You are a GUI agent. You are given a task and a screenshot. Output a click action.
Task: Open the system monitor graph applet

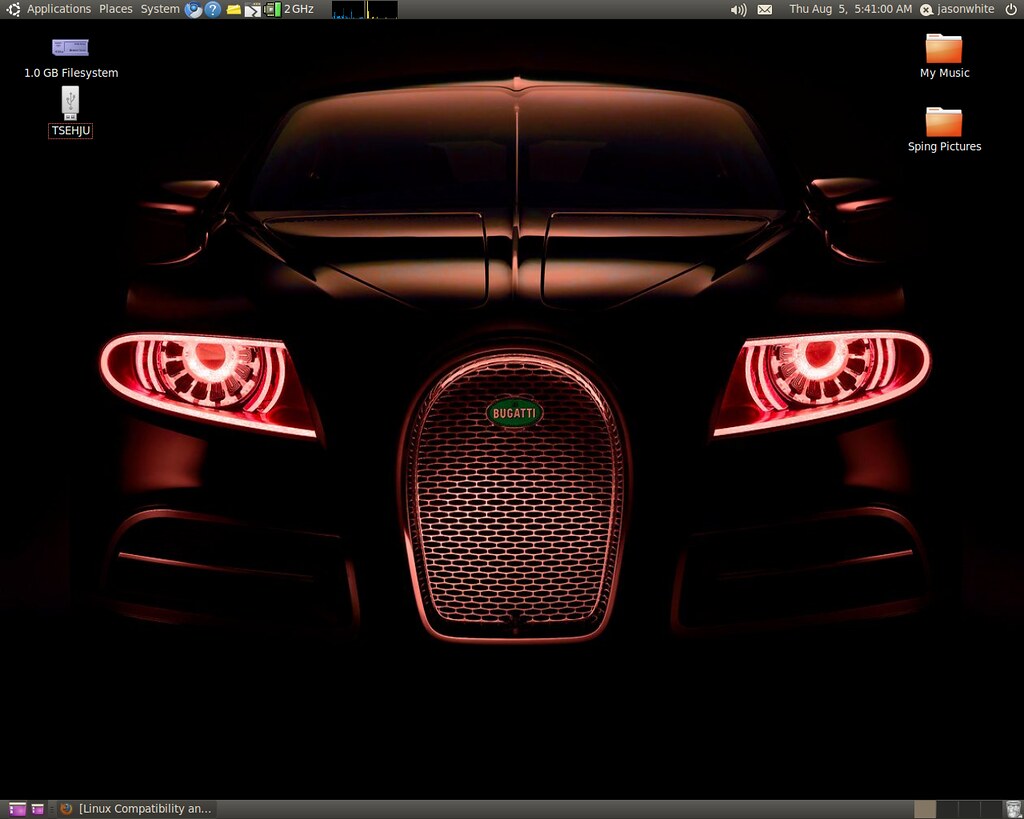(x=364, y=9)
